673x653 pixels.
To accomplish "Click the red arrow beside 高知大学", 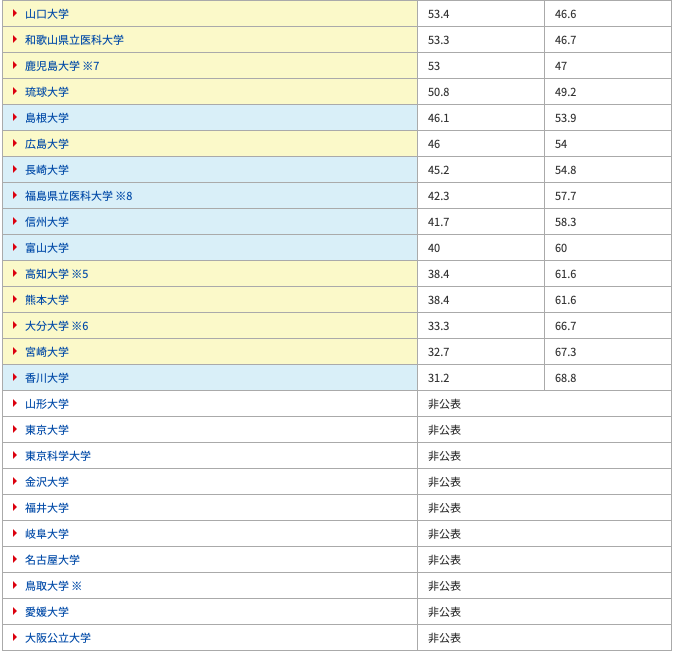I will [15, 273].
